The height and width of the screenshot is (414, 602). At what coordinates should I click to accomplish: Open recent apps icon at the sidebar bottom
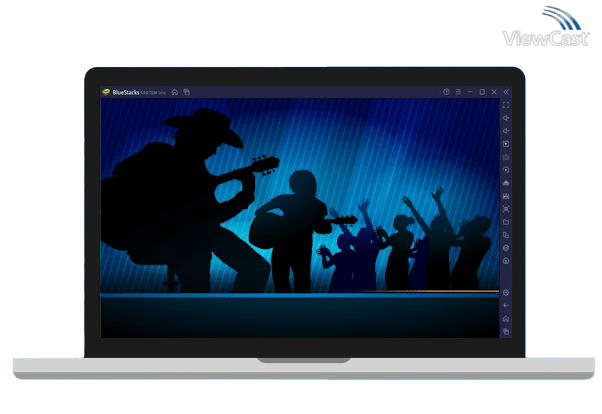(x=506, y=331)
